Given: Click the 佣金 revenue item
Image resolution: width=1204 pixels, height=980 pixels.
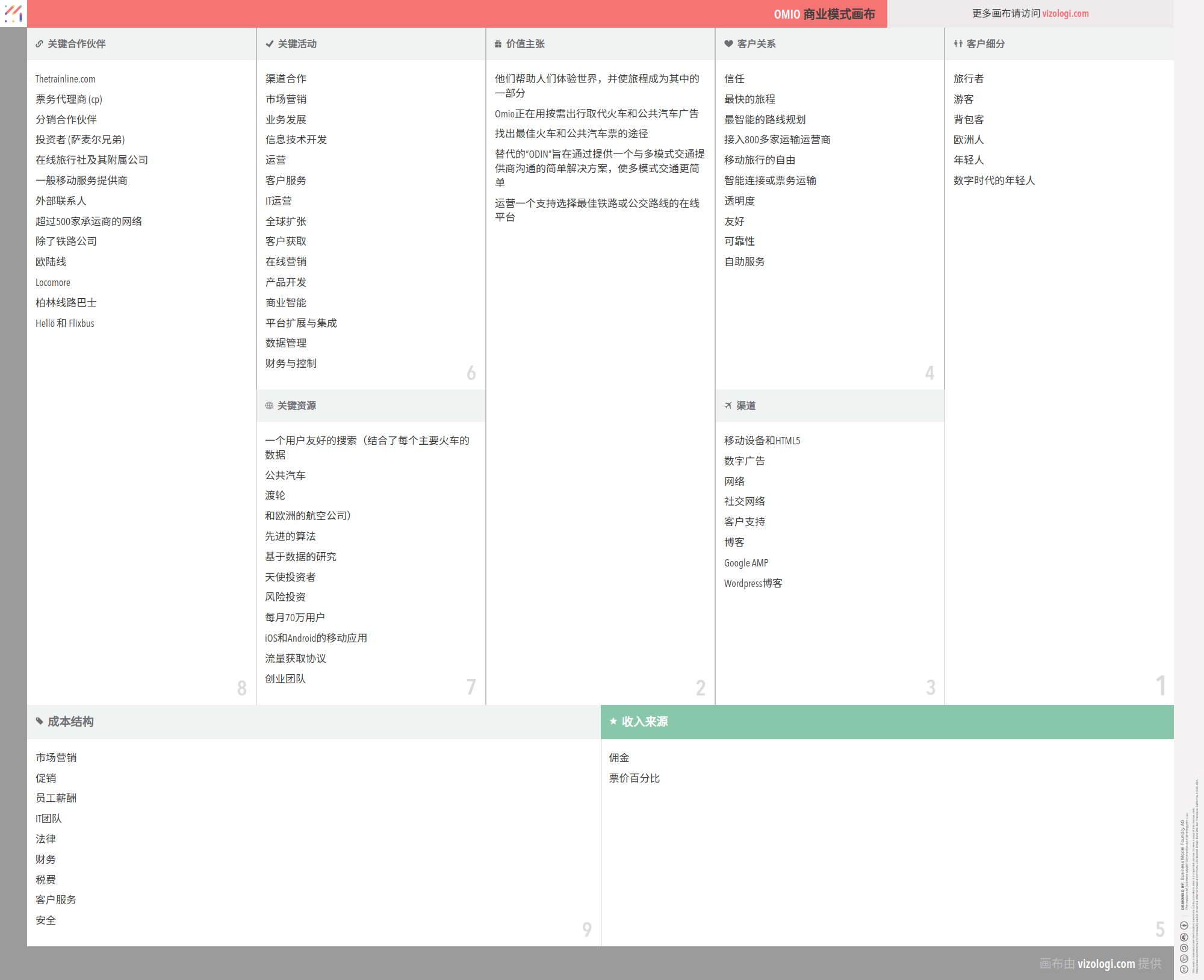Looking at the screenshot, I should coord(619,757).
